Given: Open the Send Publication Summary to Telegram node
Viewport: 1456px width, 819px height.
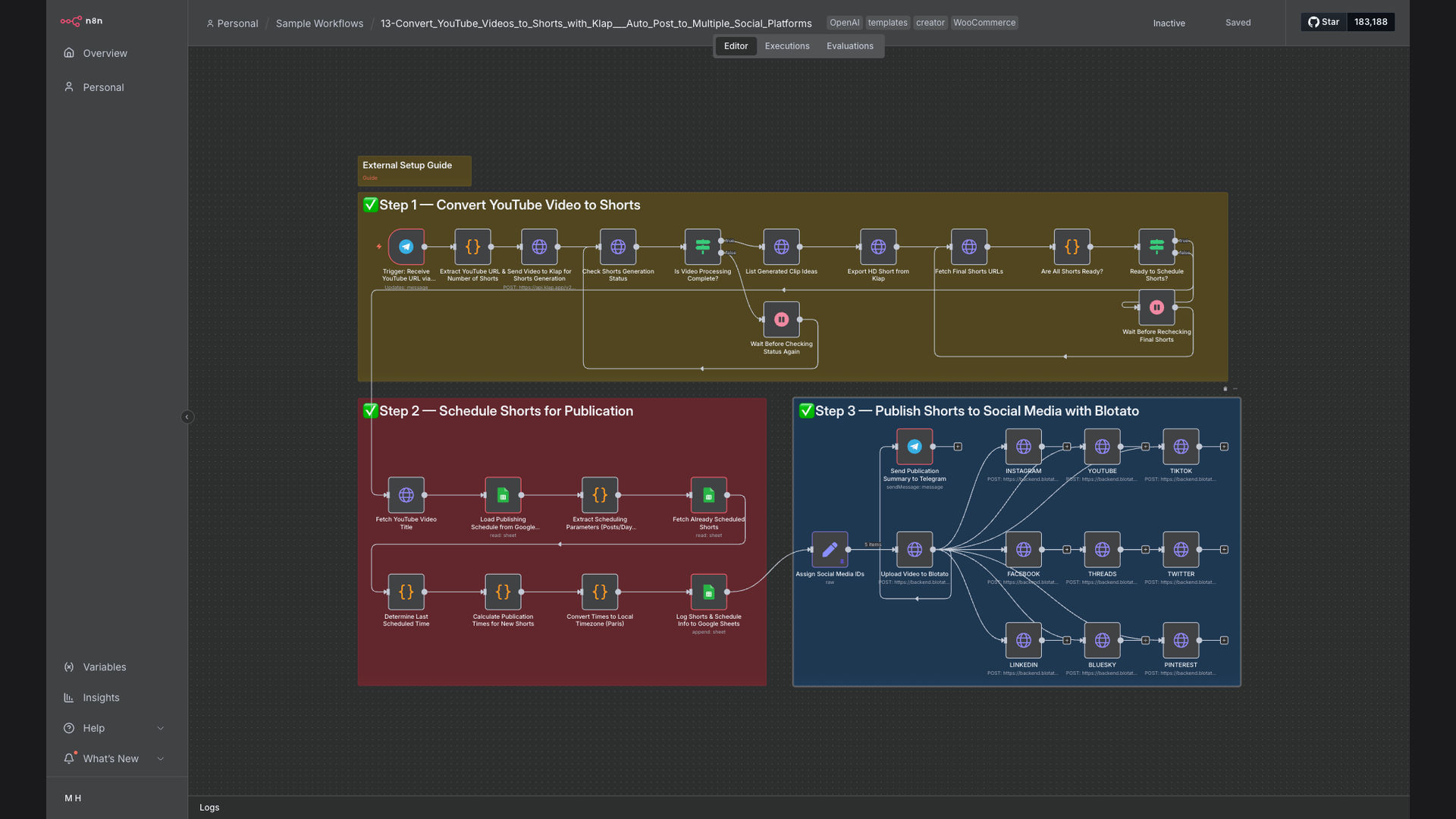Looking at the screenshot, I should 915,447.
